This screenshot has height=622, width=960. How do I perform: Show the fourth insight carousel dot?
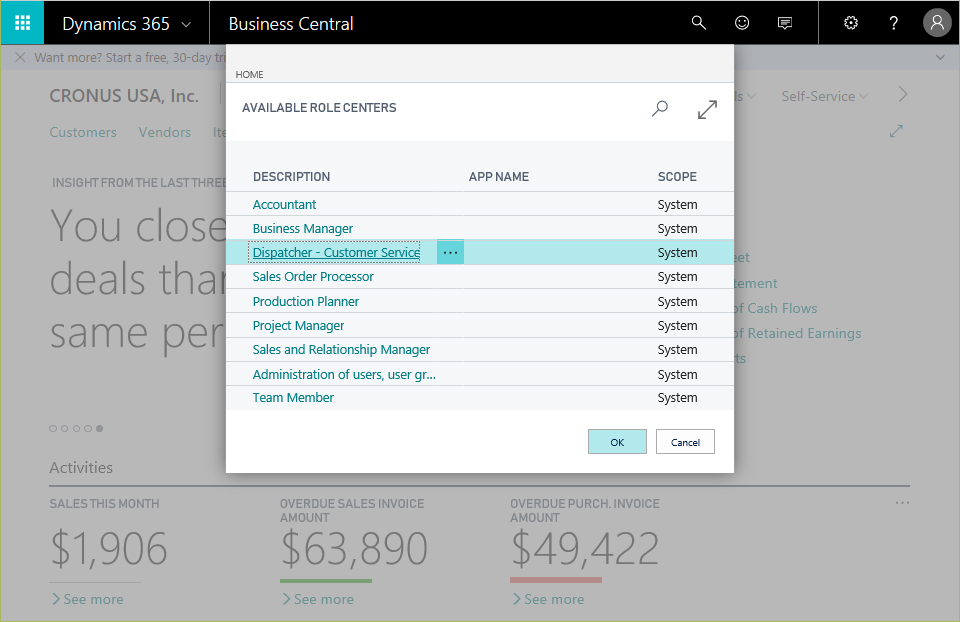[88, 429]
